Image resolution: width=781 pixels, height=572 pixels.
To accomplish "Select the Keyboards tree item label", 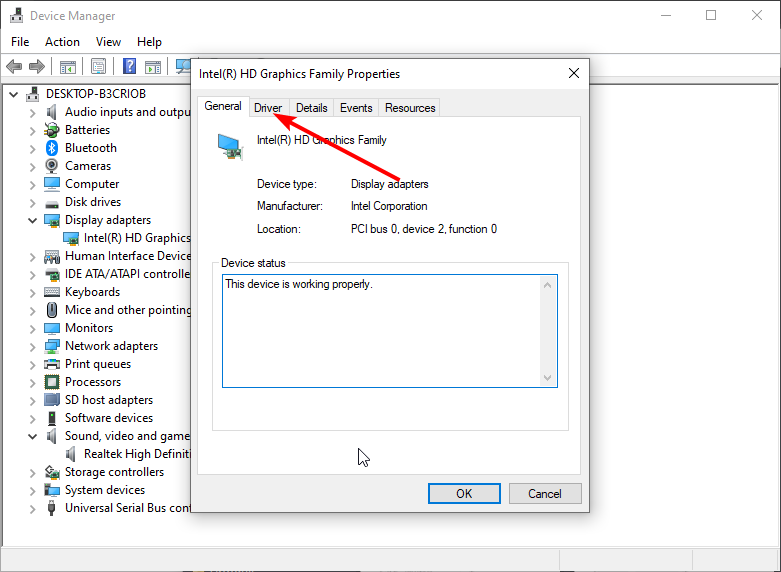I will (93, 292).
